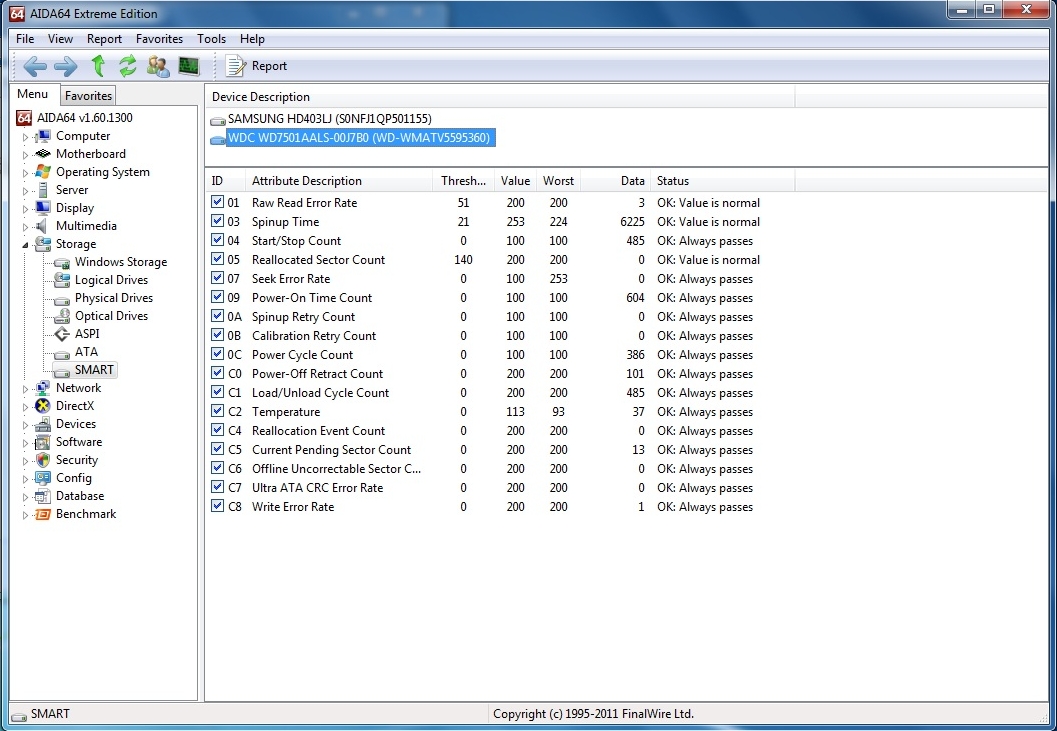Click the Multimedia speaker icon
1057x731 pixels.
(x=43, y=226)
